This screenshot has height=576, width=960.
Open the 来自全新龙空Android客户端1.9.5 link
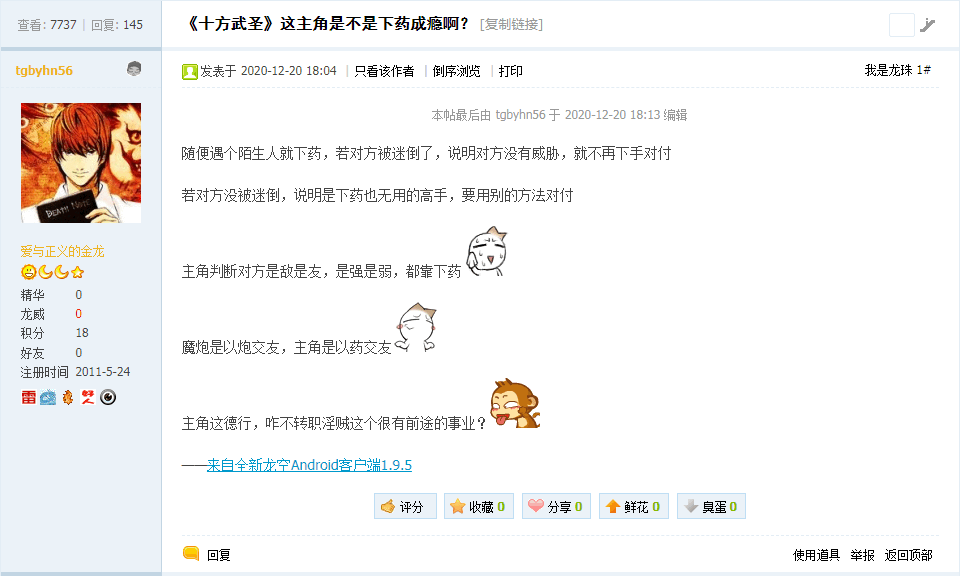[x=309, y=465]
